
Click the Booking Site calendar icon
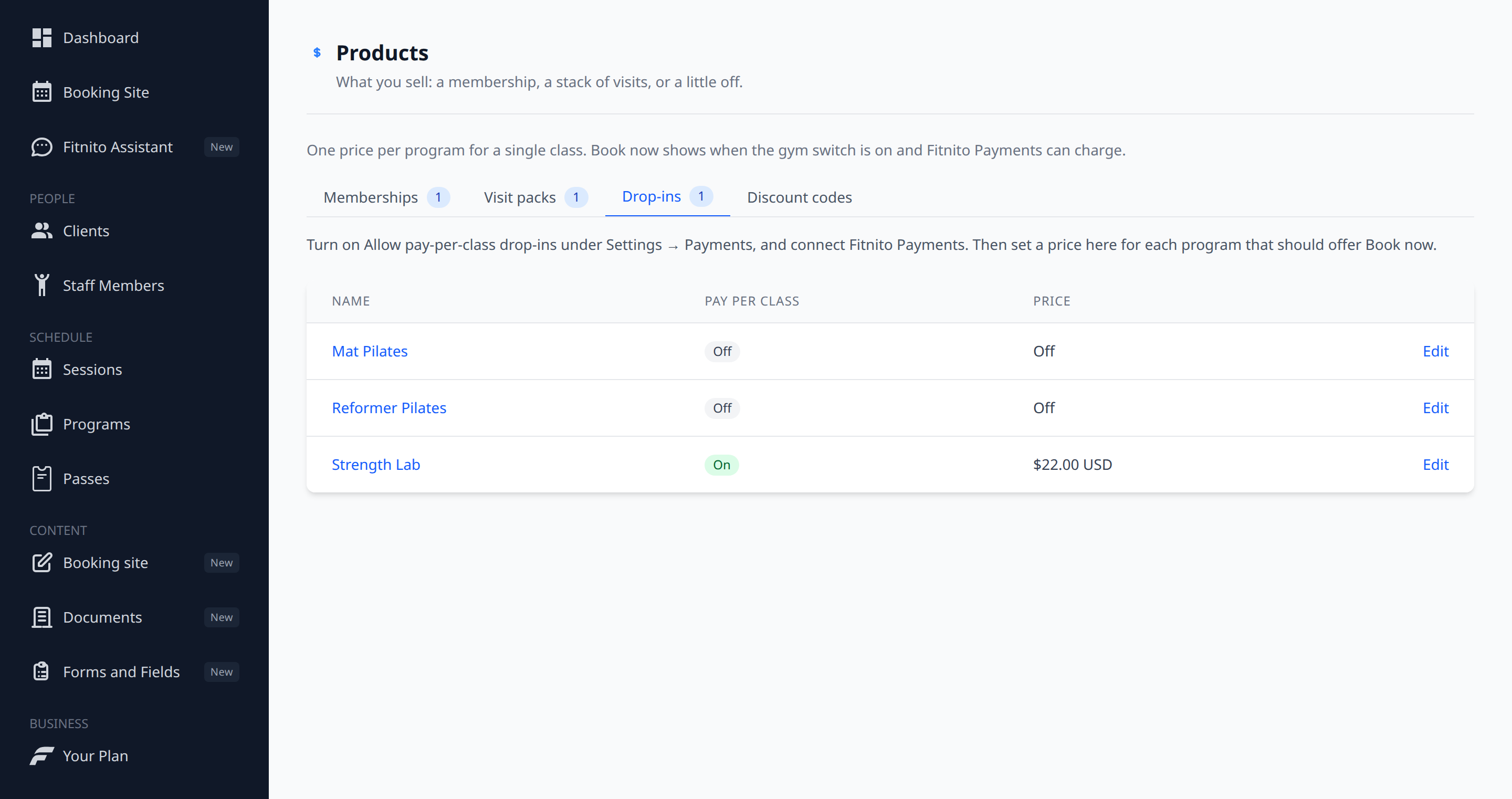point(41,92)
